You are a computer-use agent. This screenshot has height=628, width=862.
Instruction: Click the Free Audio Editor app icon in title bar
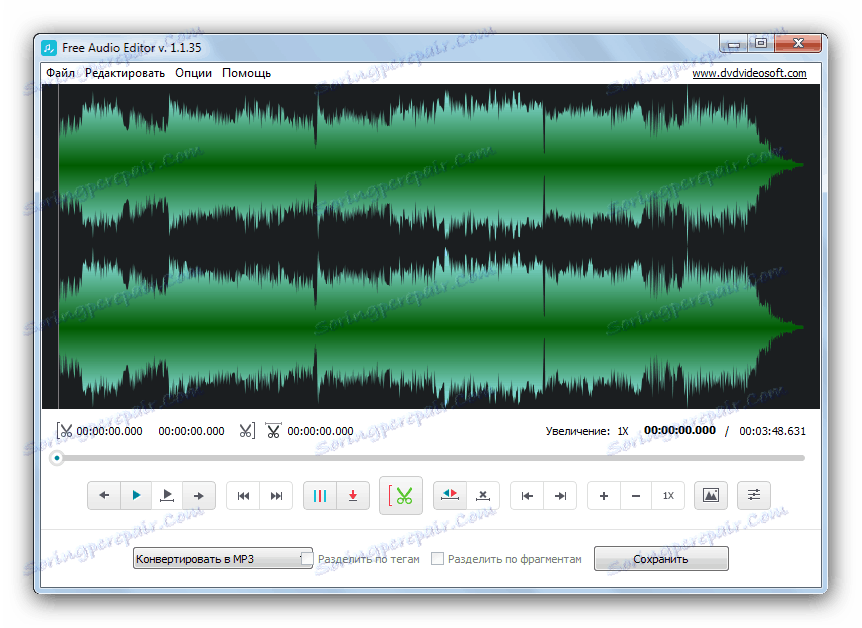49,48
